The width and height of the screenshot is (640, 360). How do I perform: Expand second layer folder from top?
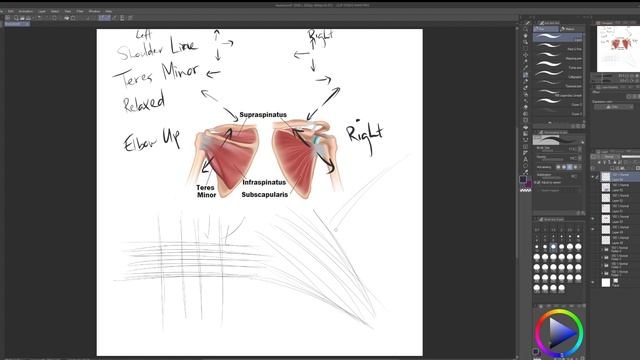click(x=602, y=257)
